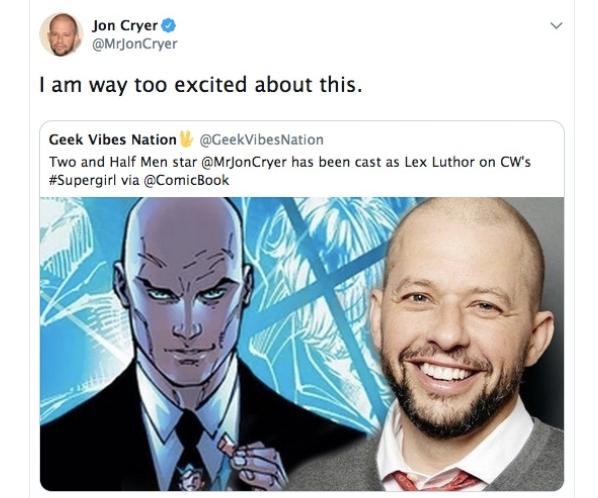Open the #Supergirl hashtag
The height and width of the screenshot is (498, 598).
tap(82, 180)
